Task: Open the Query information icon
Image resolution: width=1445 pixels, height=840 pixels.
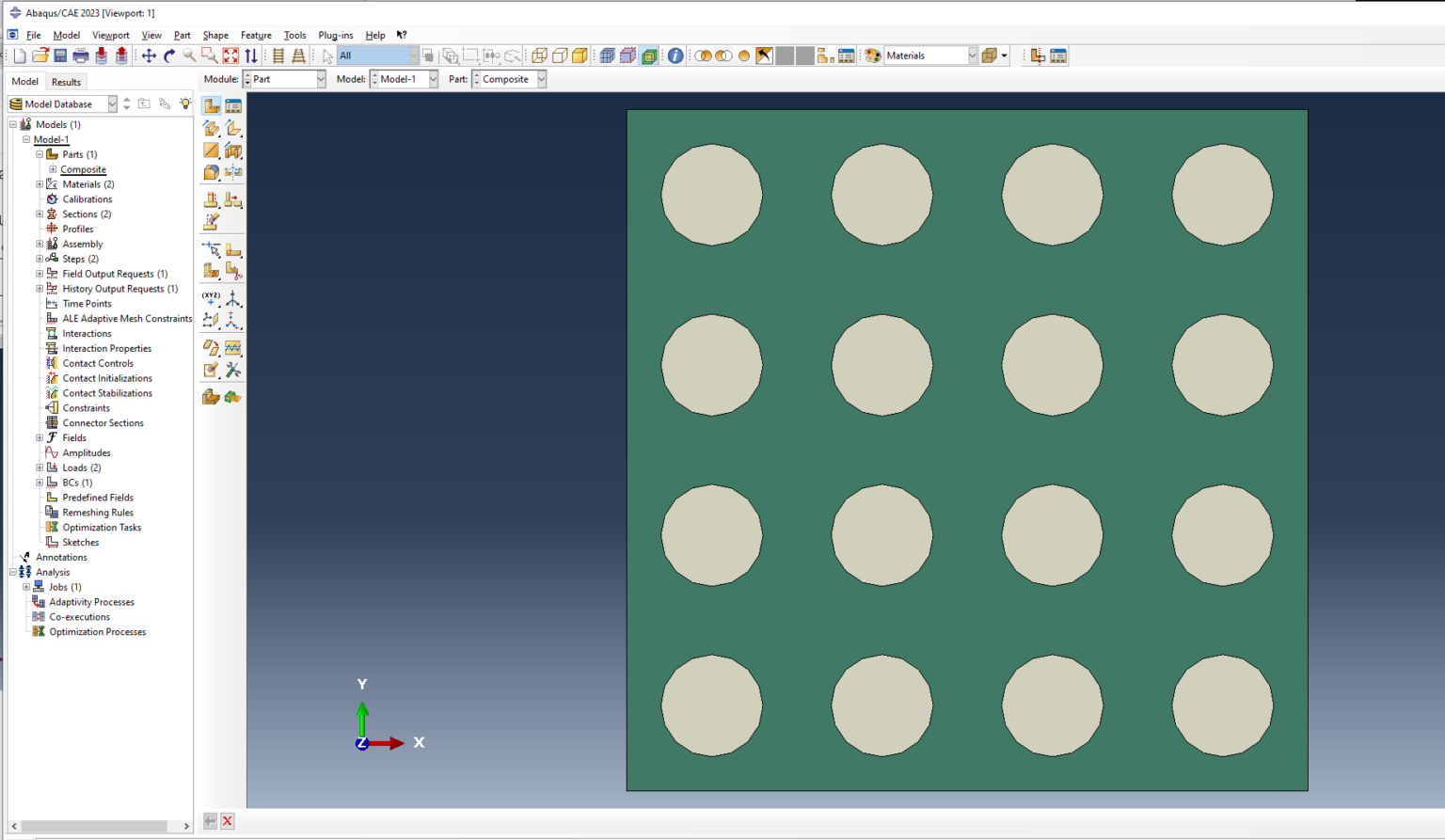Action: 675,56
